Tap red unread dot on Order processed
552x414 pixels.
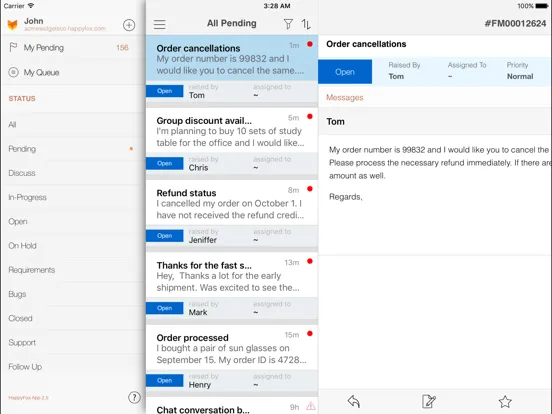point(310,334)
